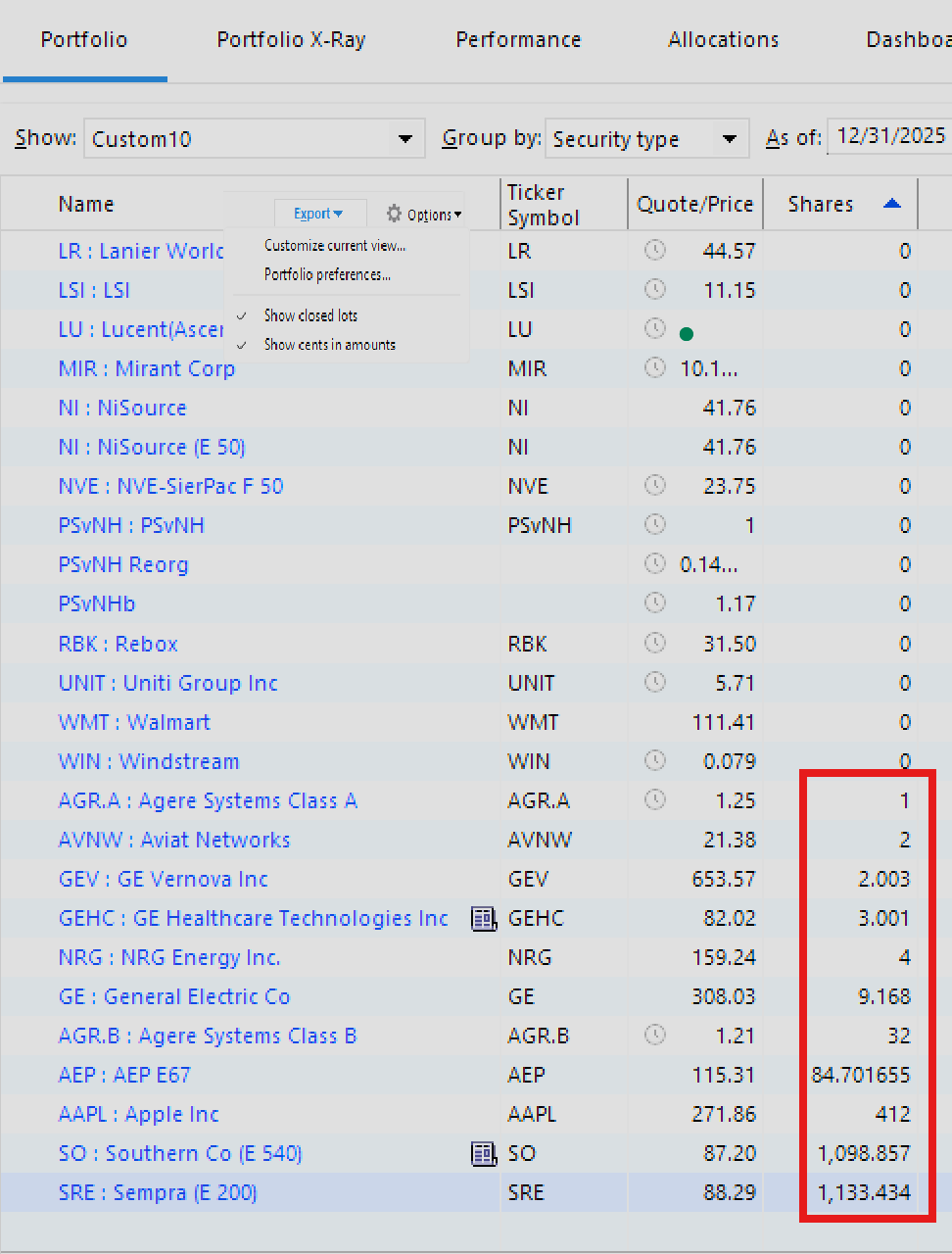Click the clock icon in LSI row
The width and height of the screenshot is (952, 1254).
point(654,290)
